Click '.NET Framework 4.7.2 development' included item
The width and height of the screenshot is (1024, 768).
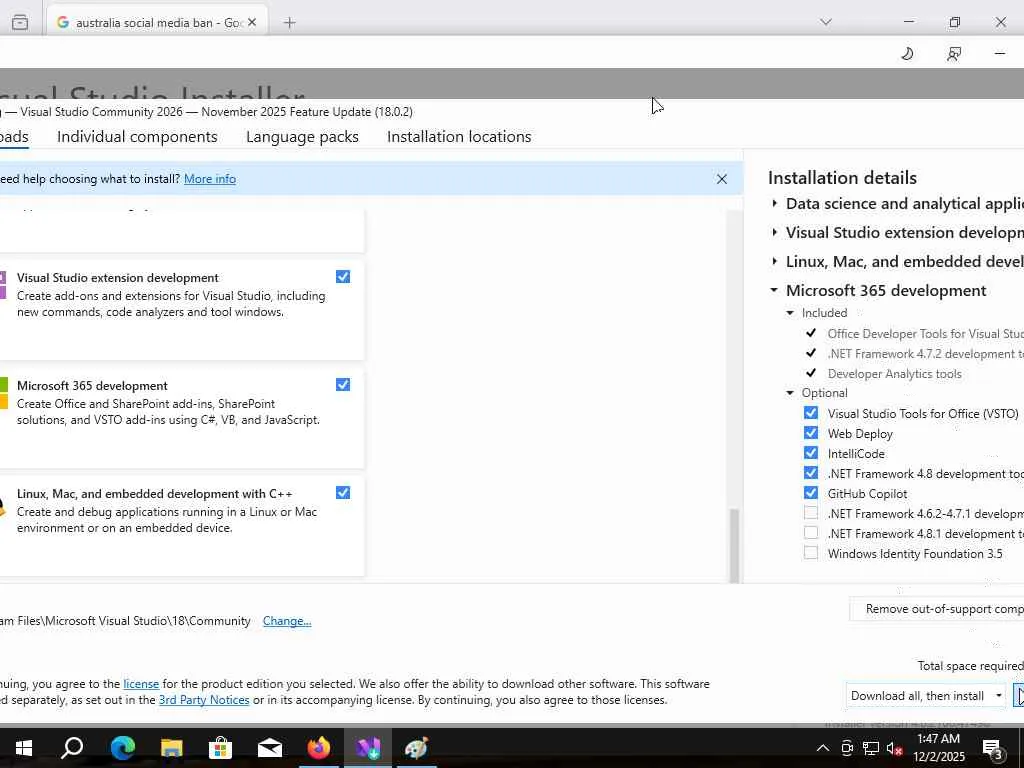pyautogui.click(x=925, y=353)
